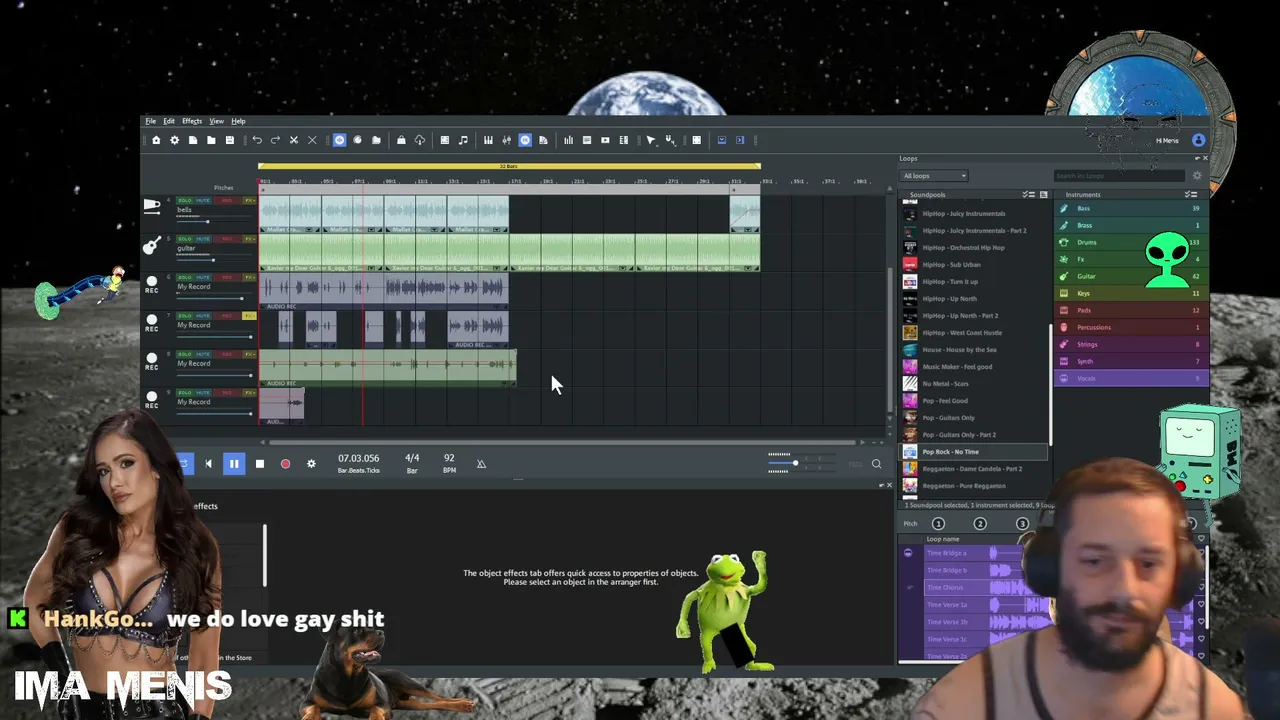Open the FX menu on track 6

point(250,277)
